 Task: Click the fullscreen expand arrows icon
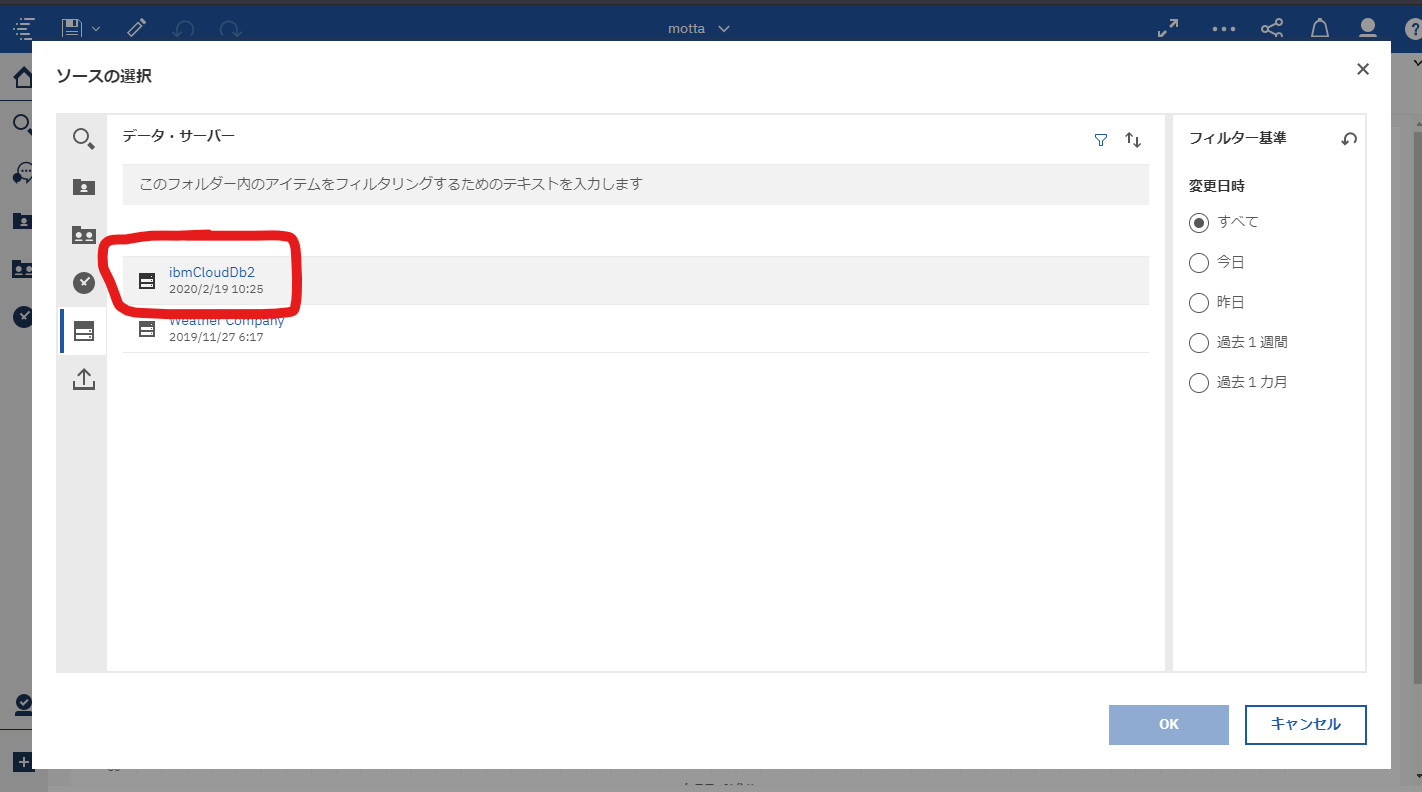(1168, 29)
